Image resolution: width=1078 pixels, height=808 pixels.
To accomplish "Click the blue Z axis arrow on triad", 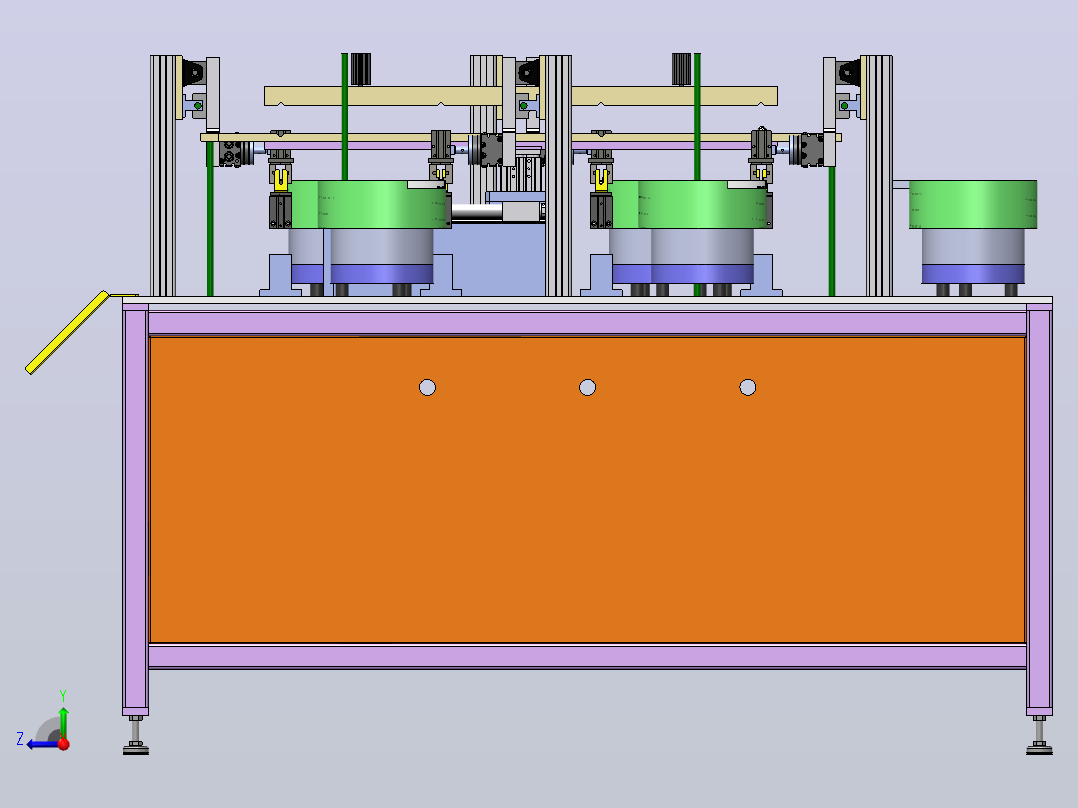I will [41, 744].
